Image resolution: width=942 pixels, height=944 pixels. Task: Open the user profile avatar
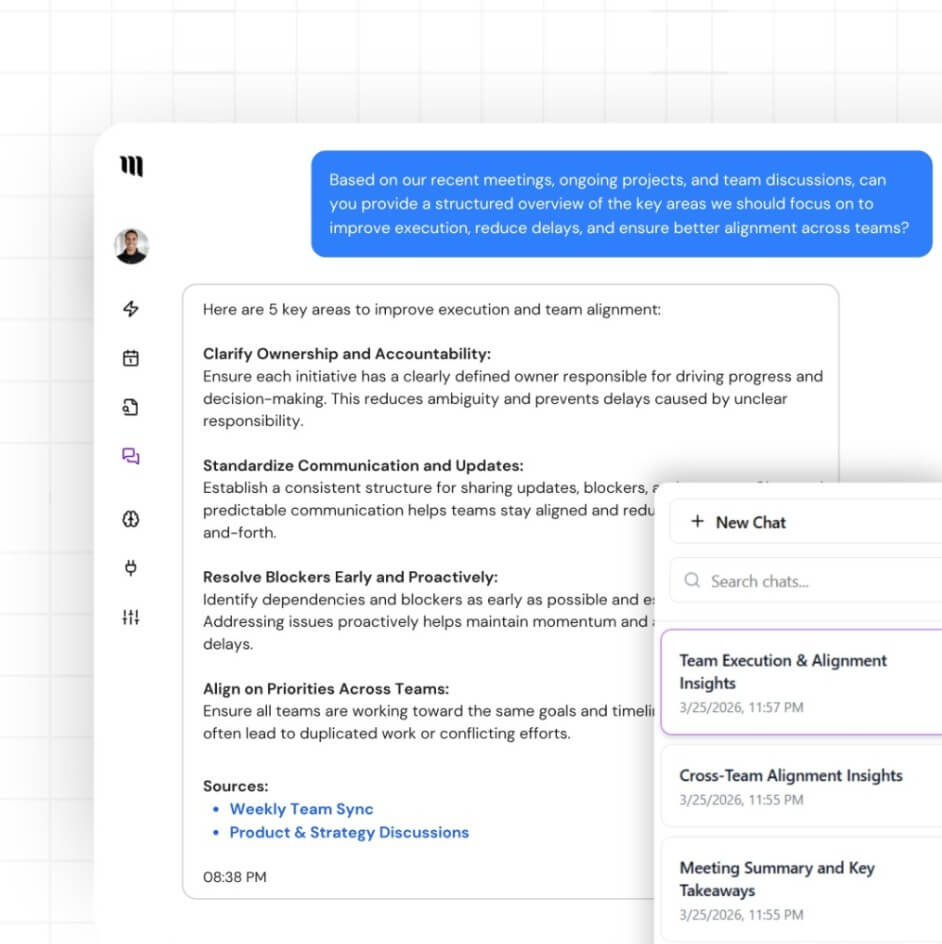tap(131, 246)
